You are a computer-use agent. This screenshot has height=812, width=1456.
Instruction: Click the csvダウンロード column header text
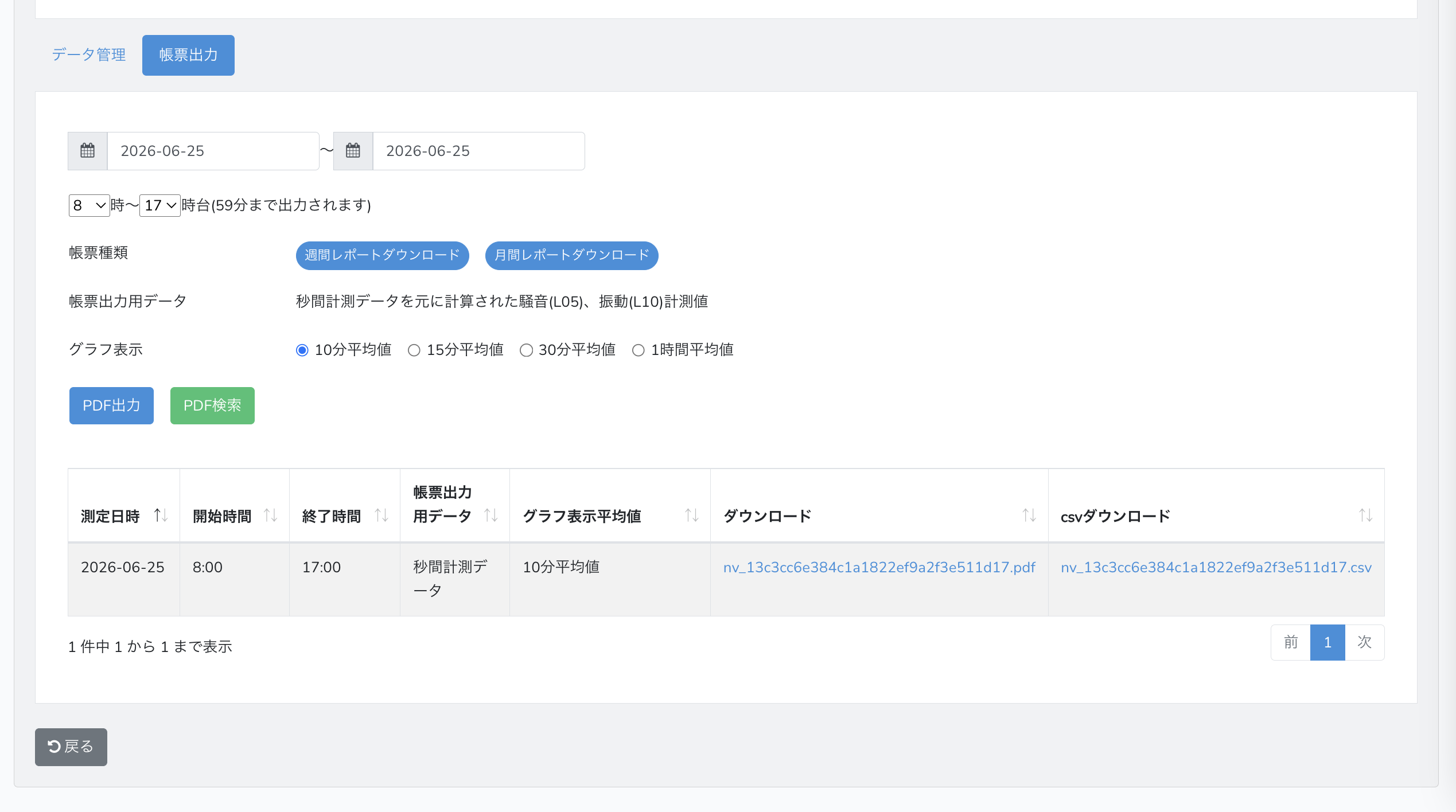coord(1116,517)
